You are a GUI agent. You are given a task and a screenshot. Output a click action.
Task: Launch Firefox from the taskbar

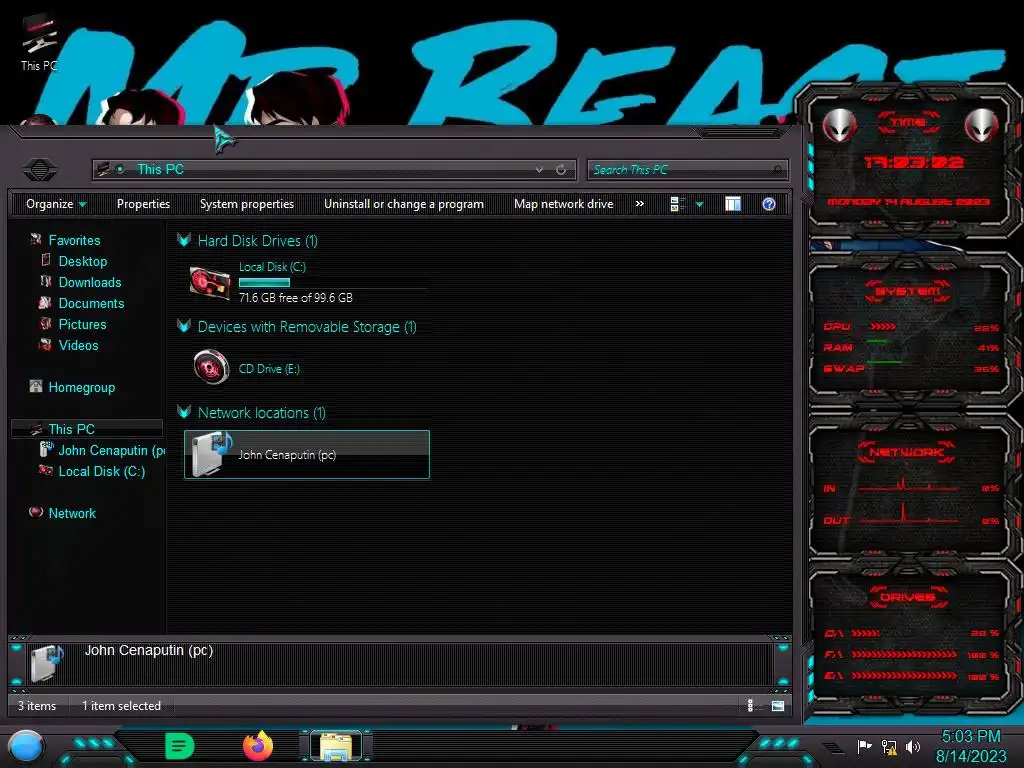[258, 746]
